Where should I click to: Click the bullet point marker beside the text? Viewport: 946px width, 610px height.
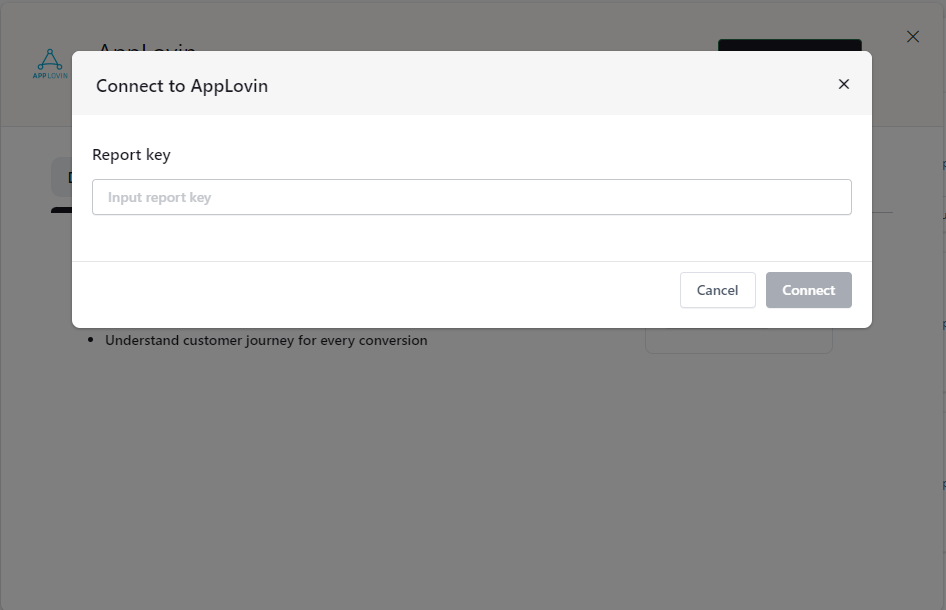point(93,339)
